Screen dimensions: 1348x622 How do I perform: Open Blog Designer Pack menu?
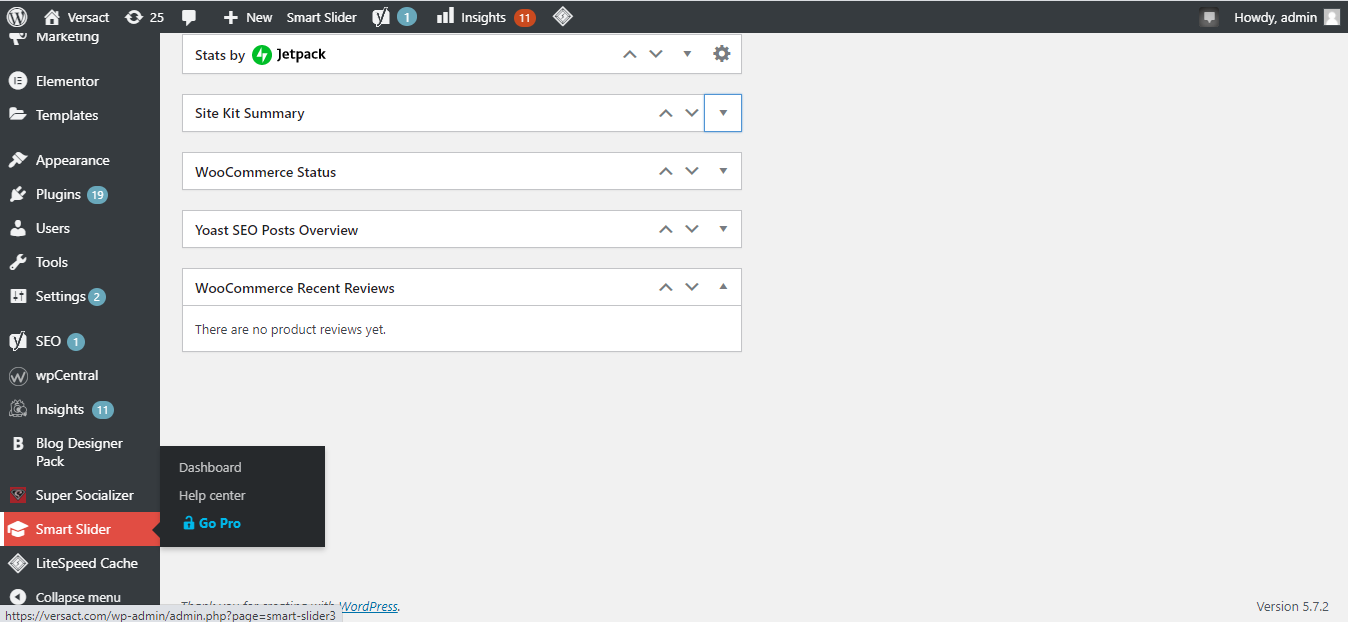[x=80, y=452]
